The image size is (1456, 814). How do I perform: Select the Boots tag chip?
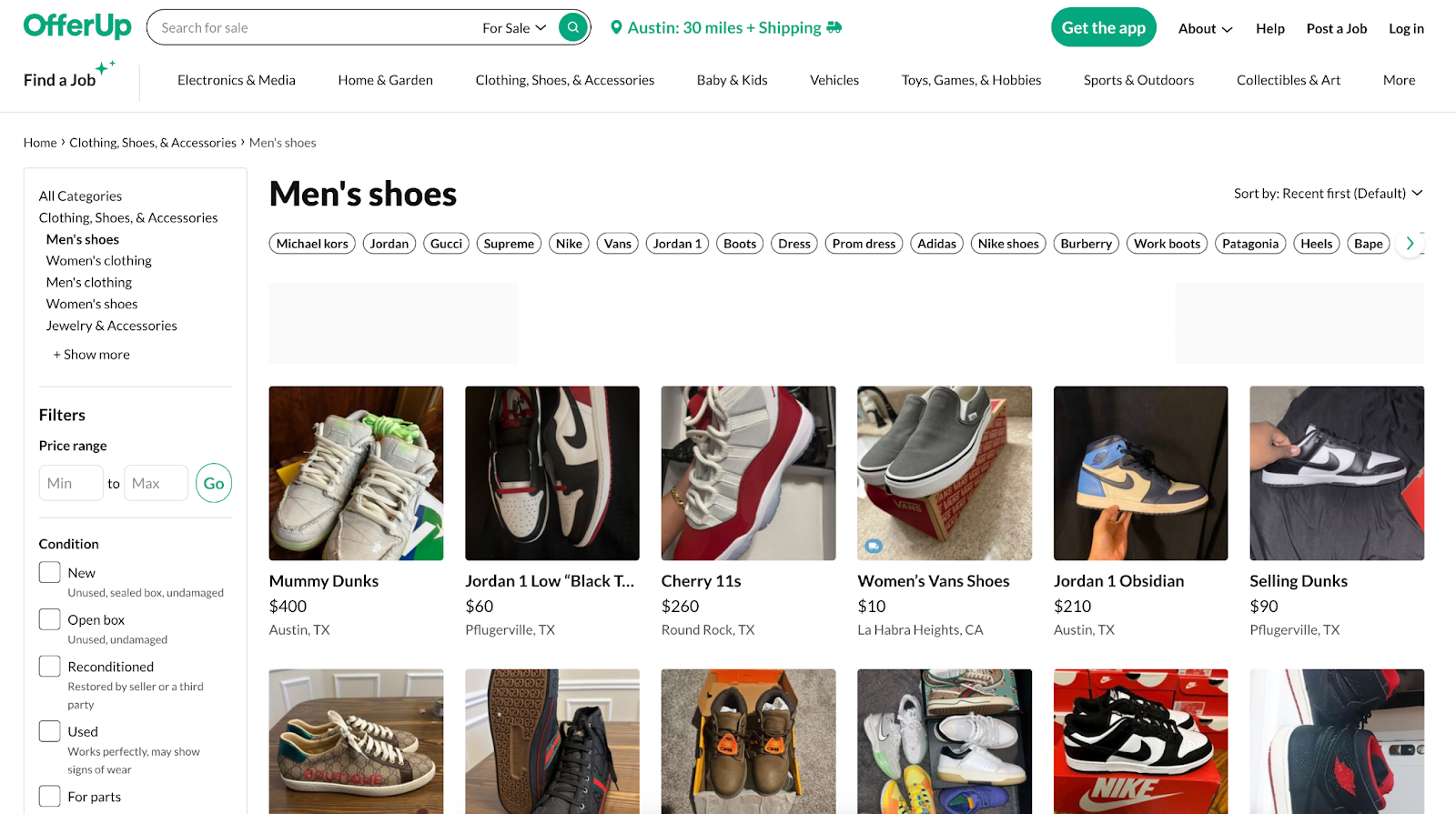(740, 243)
